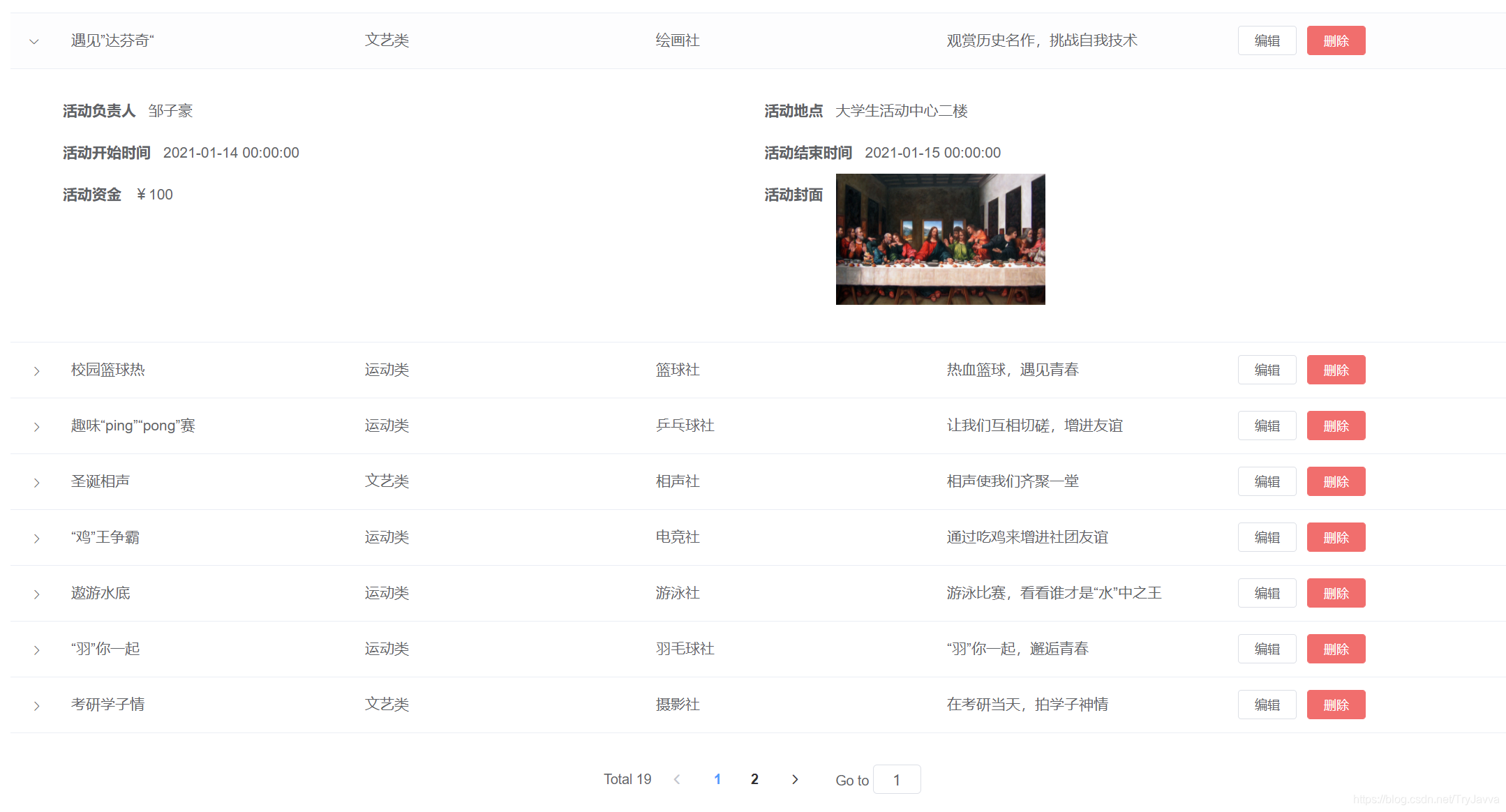Image resolution: width=1506 pixels, height=812 pixels.
Task: Click 删除 on the "羽"你一起 row
Action: pos(1336,649)
